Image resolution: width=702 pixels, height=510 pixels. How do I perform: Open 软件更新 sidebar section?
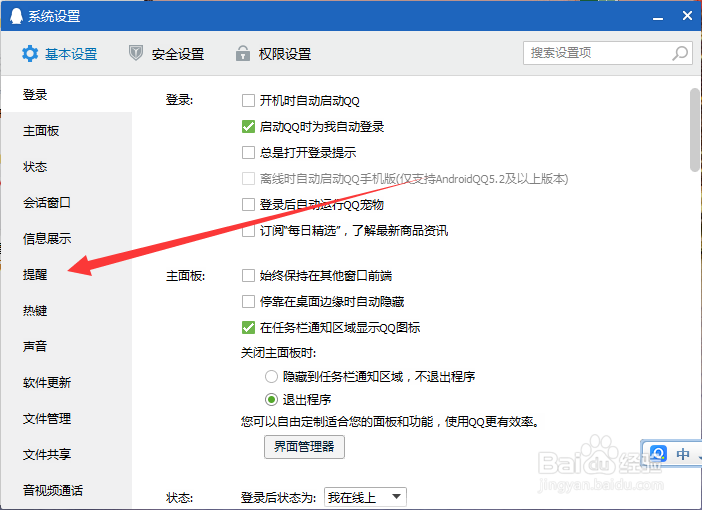pyautogui.click(x=66, y=383)
